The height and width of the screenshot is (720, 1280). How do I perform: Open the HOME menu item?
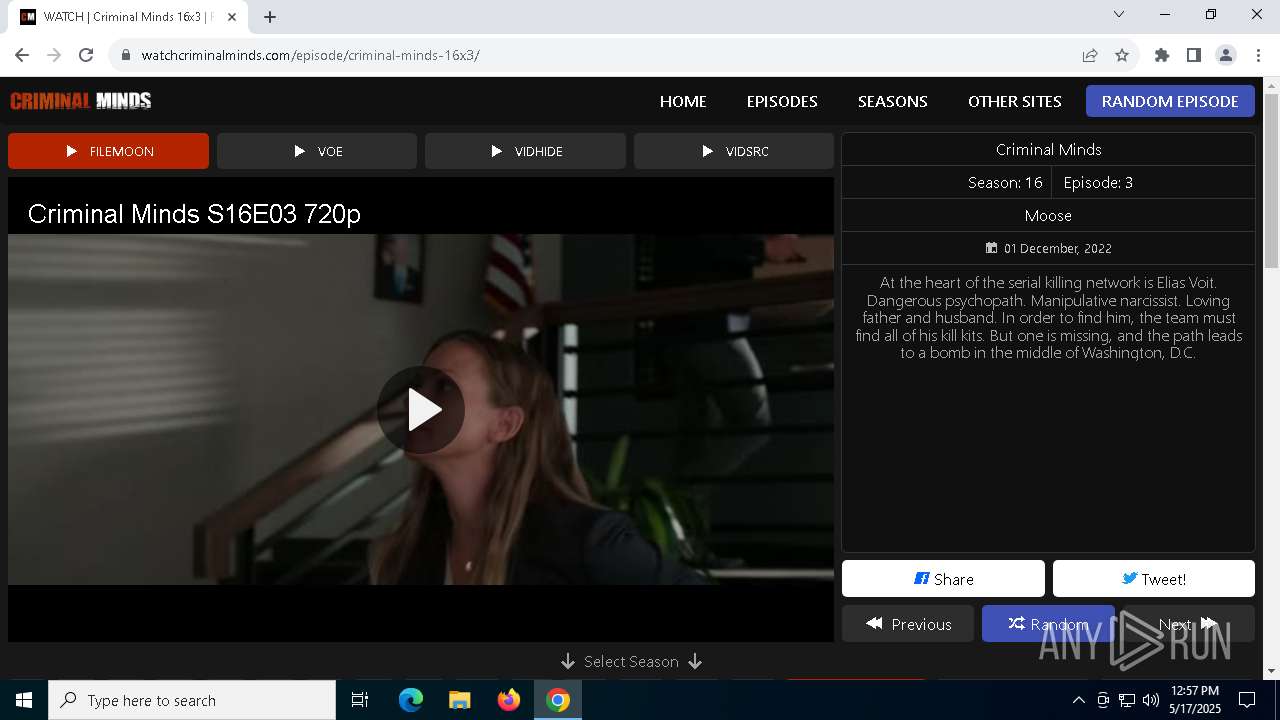tap(683, 101)
